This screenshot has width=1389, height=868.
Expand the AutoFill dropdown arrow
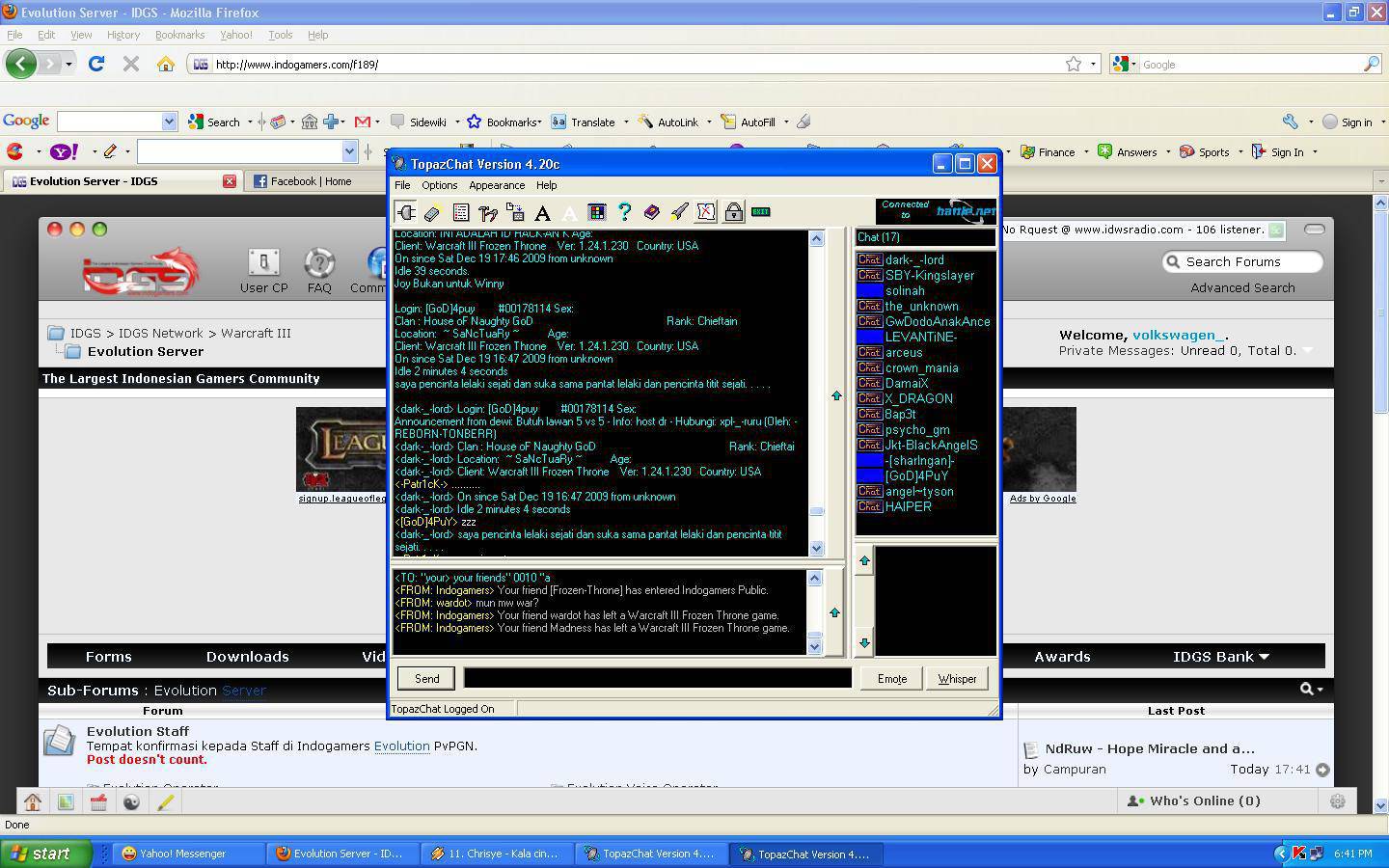pos(786,122)
